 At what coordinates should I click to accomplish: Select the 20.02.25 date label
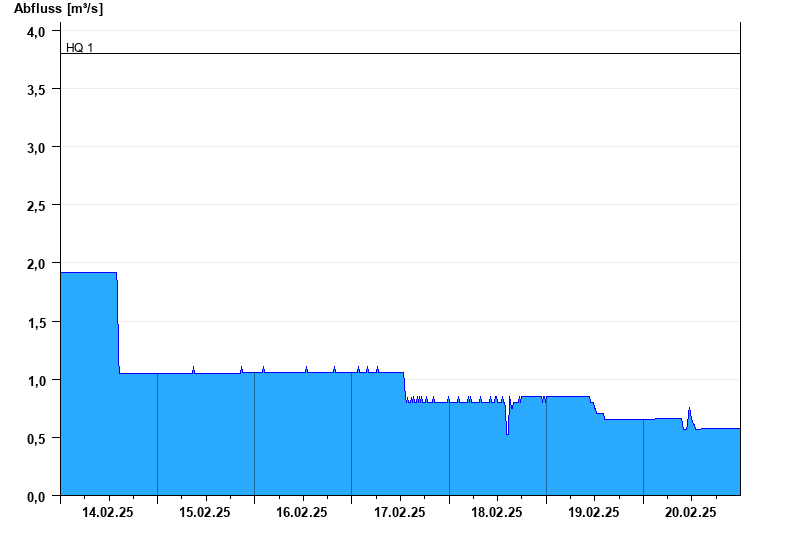tap(690, 512)
